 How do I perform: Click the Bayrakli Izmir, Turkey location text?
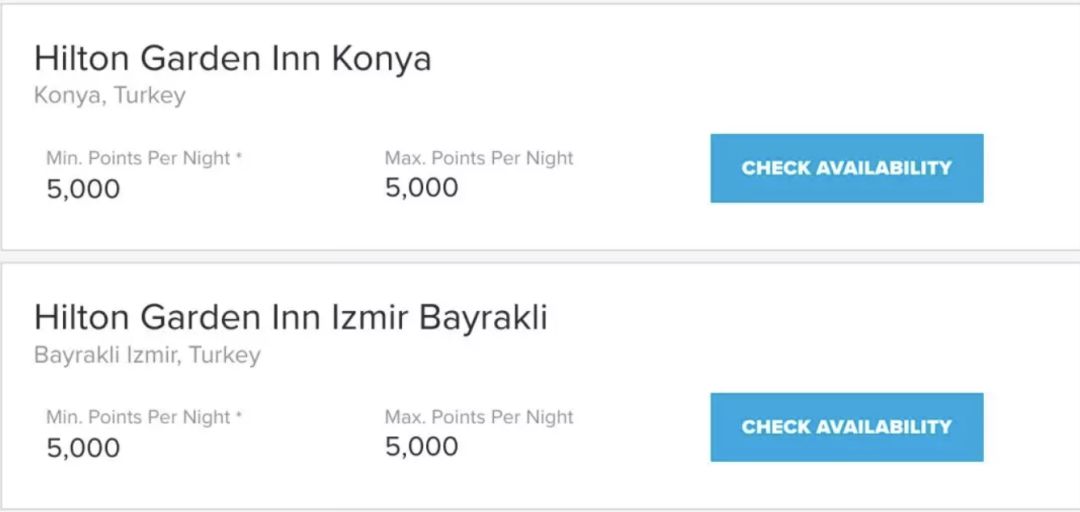point(147,355)
